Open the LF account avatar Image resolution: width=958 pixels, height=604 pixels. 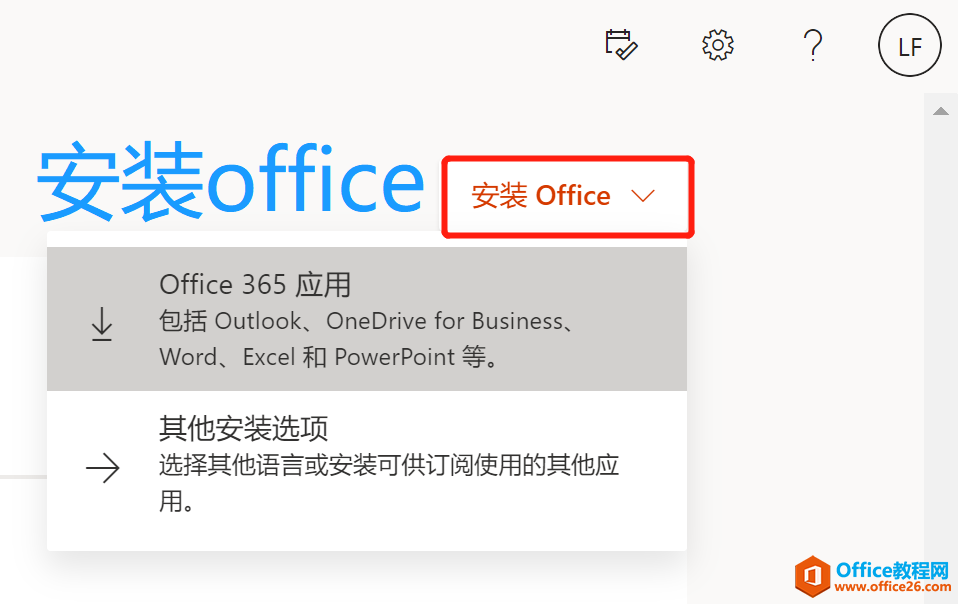(909, 46)
